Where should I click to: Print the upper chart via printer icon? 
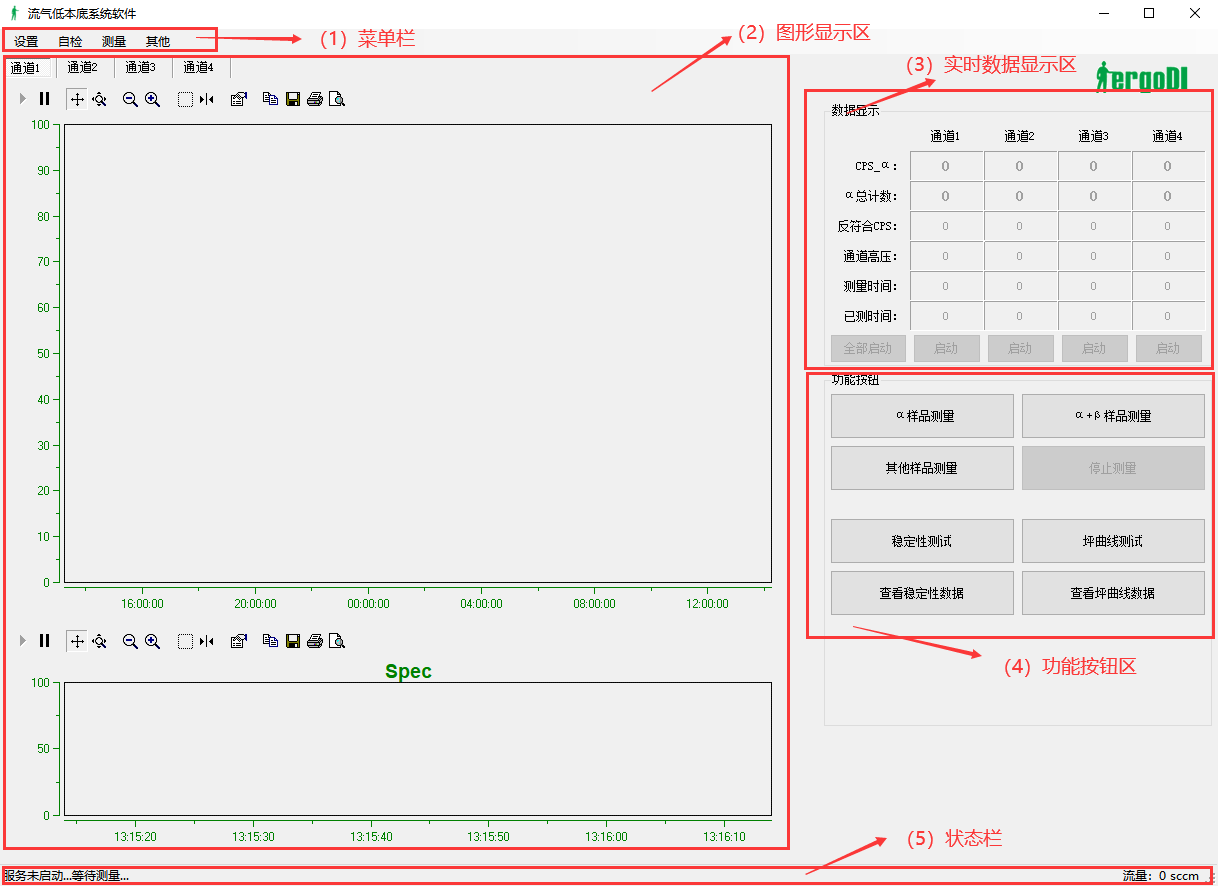[315, 99]
